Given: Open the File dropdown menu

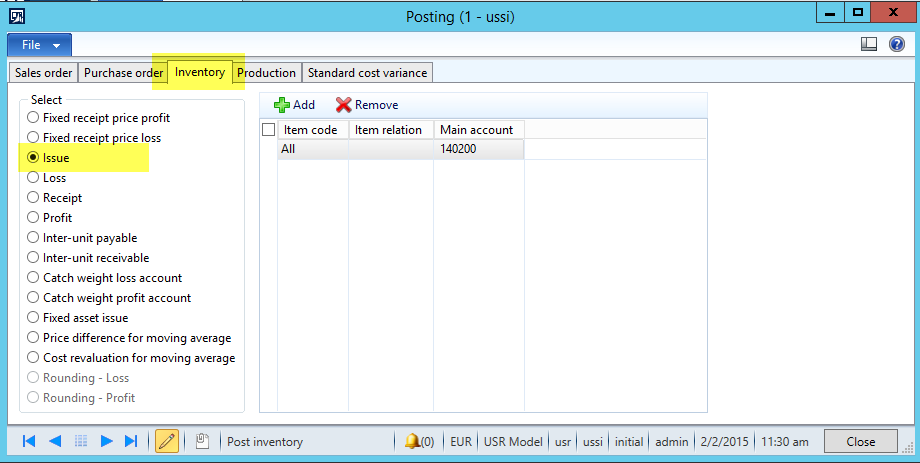Looking at the screenshot, I should coord(40,45).
